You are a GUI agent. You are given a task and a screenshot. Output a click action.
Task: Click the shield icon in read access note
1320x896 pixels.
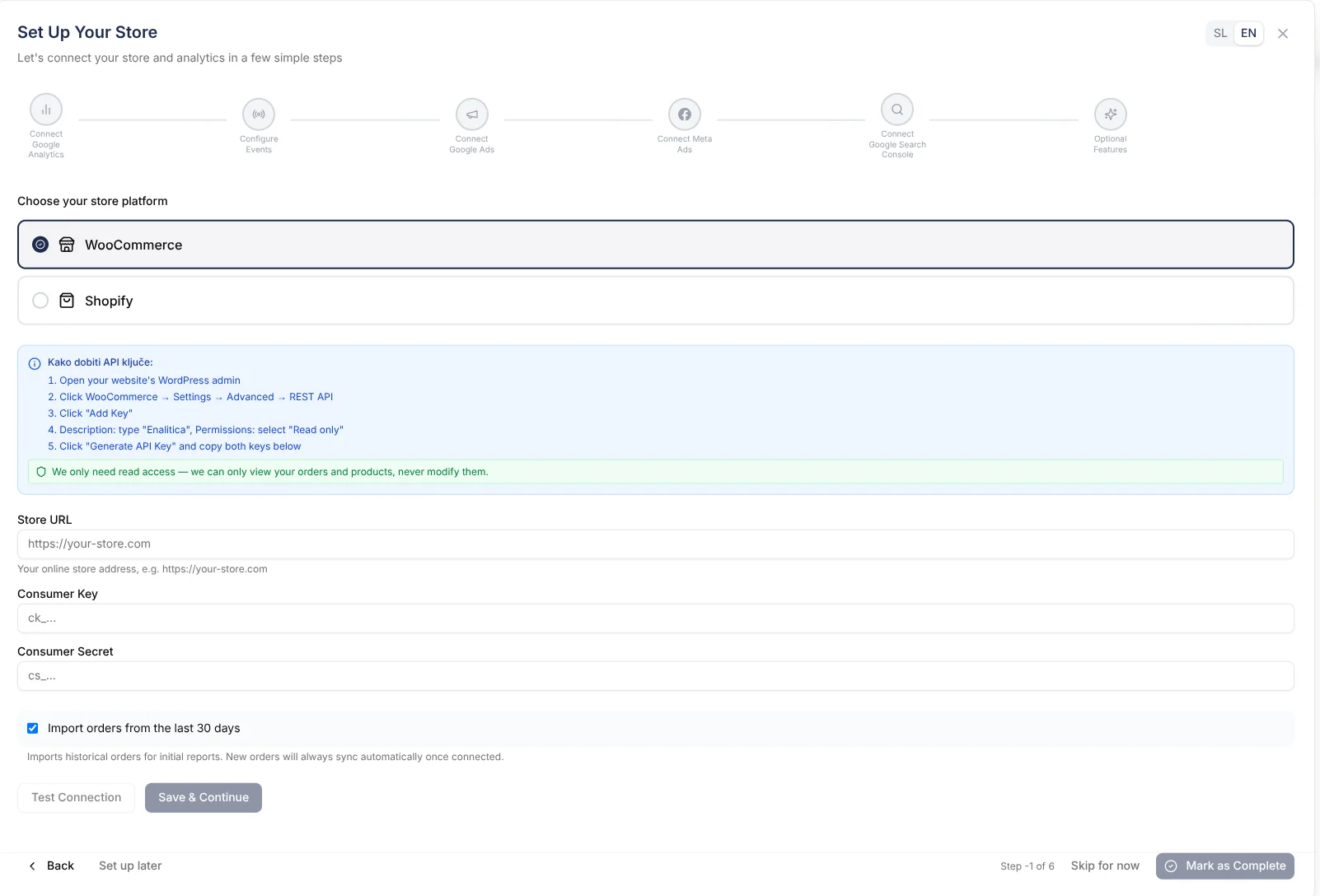[41, 471]
